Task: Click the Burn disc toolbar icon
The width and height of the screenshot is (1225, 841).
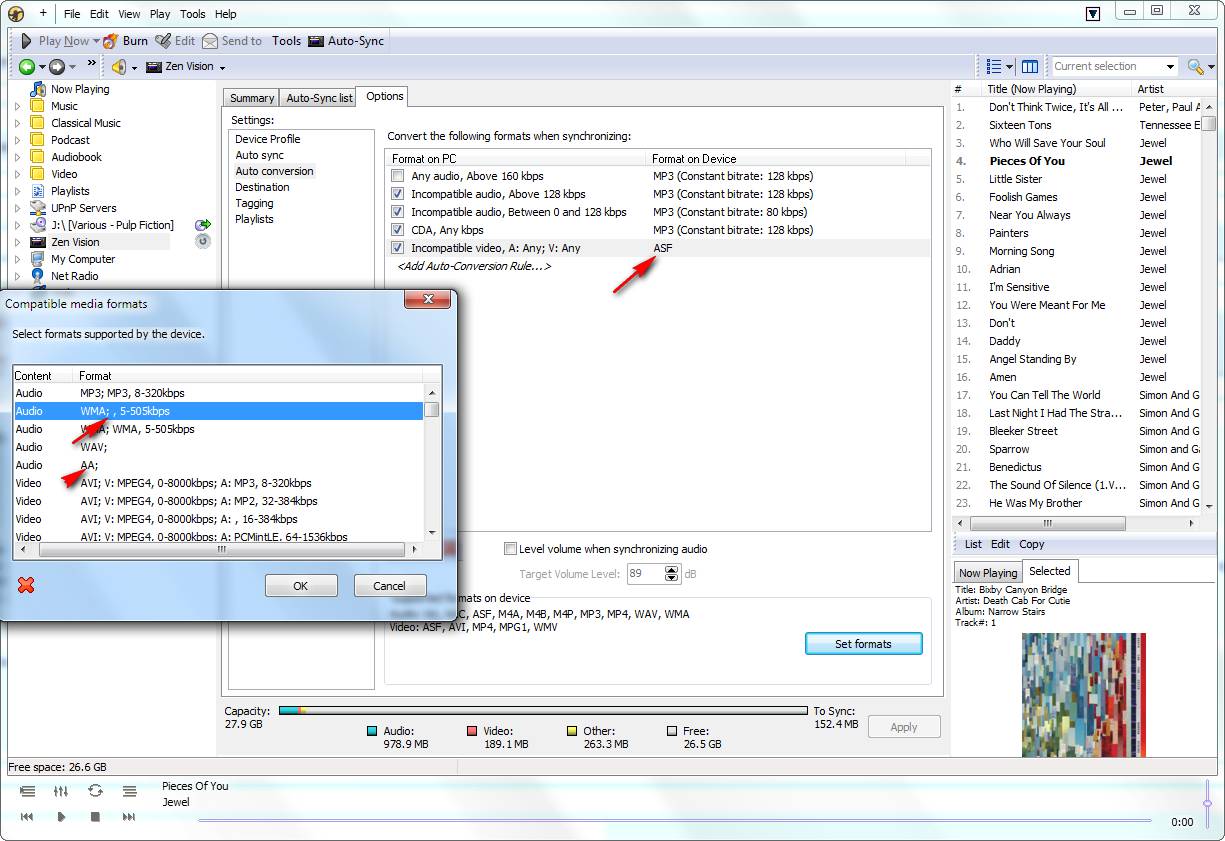Action: (x=112, y=41)
